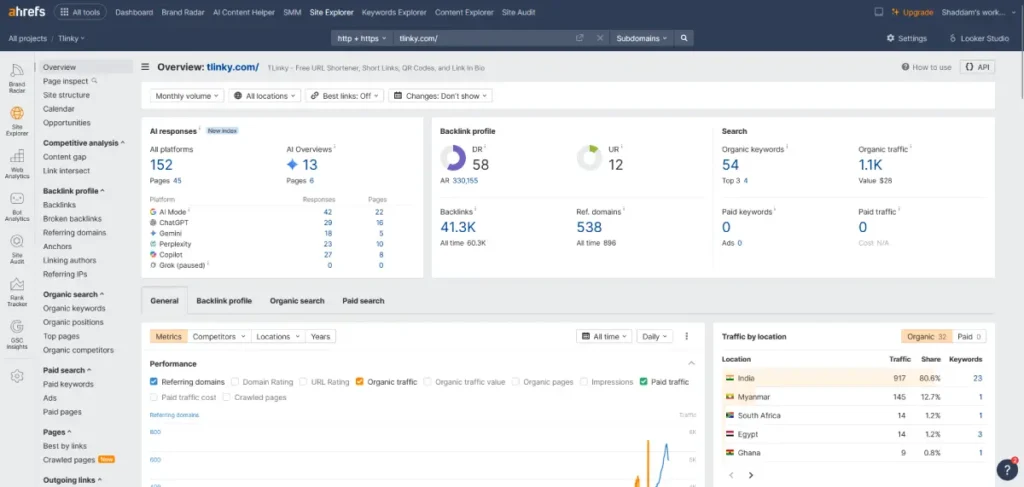
Task: Click the 41.3K backlinks value
Action: pos(456,227)
